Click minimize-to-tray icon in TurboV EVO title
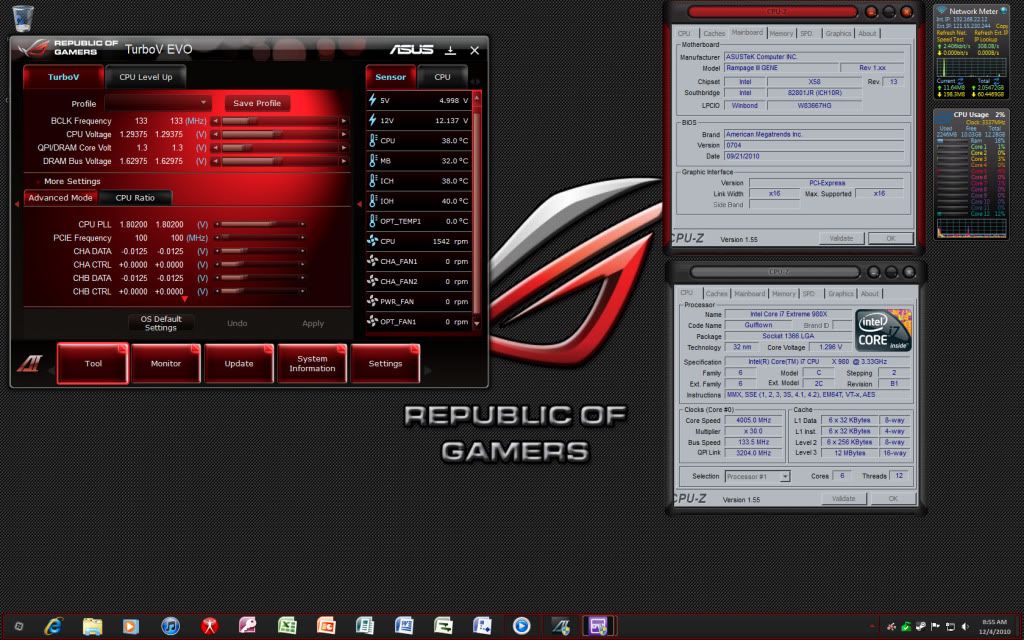Screen dimensions: 1024x640 [x=450, y=50]
